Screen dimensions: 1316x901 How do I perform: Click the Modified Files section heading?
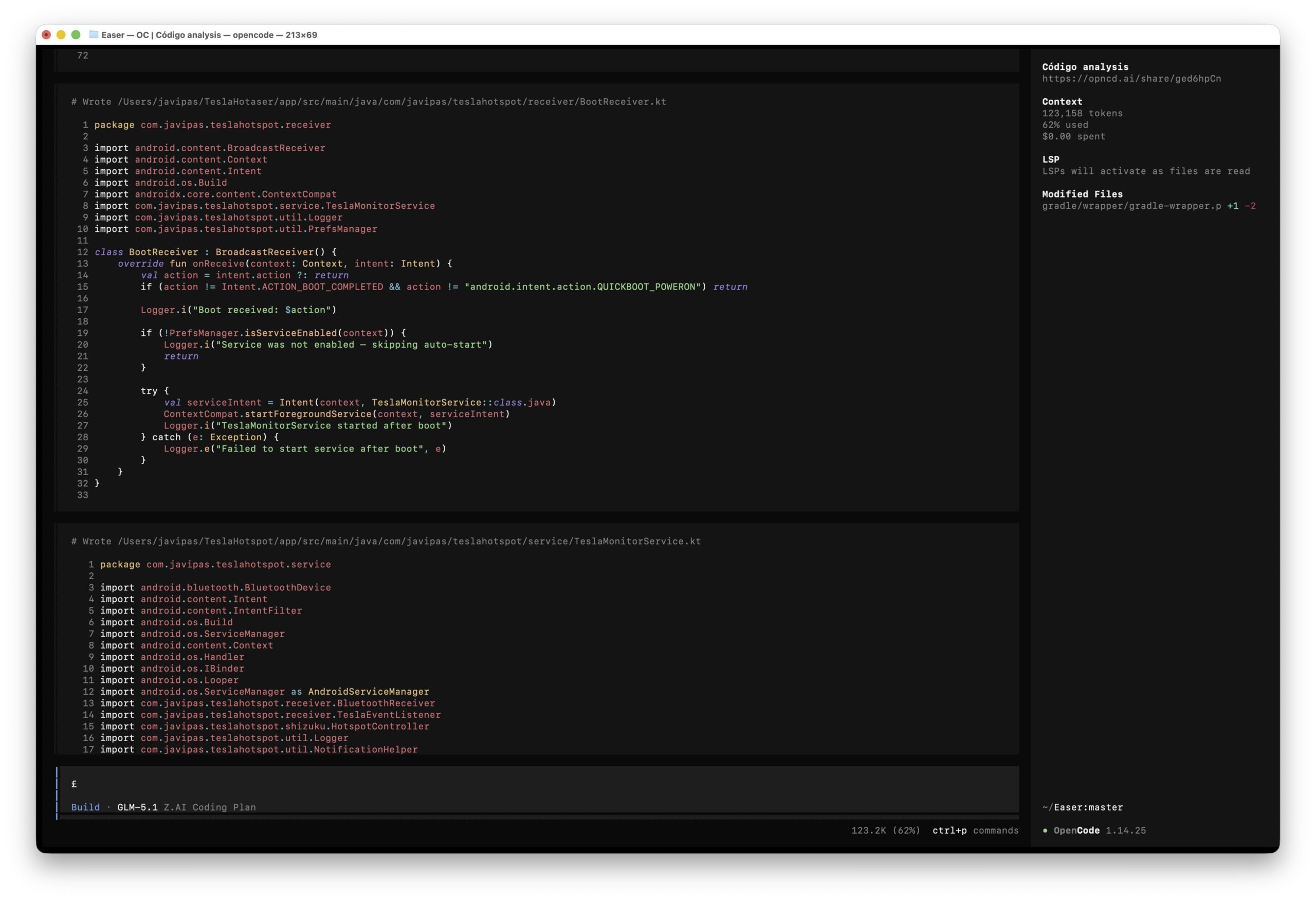pyautogui.click(x=1082, y=194)
